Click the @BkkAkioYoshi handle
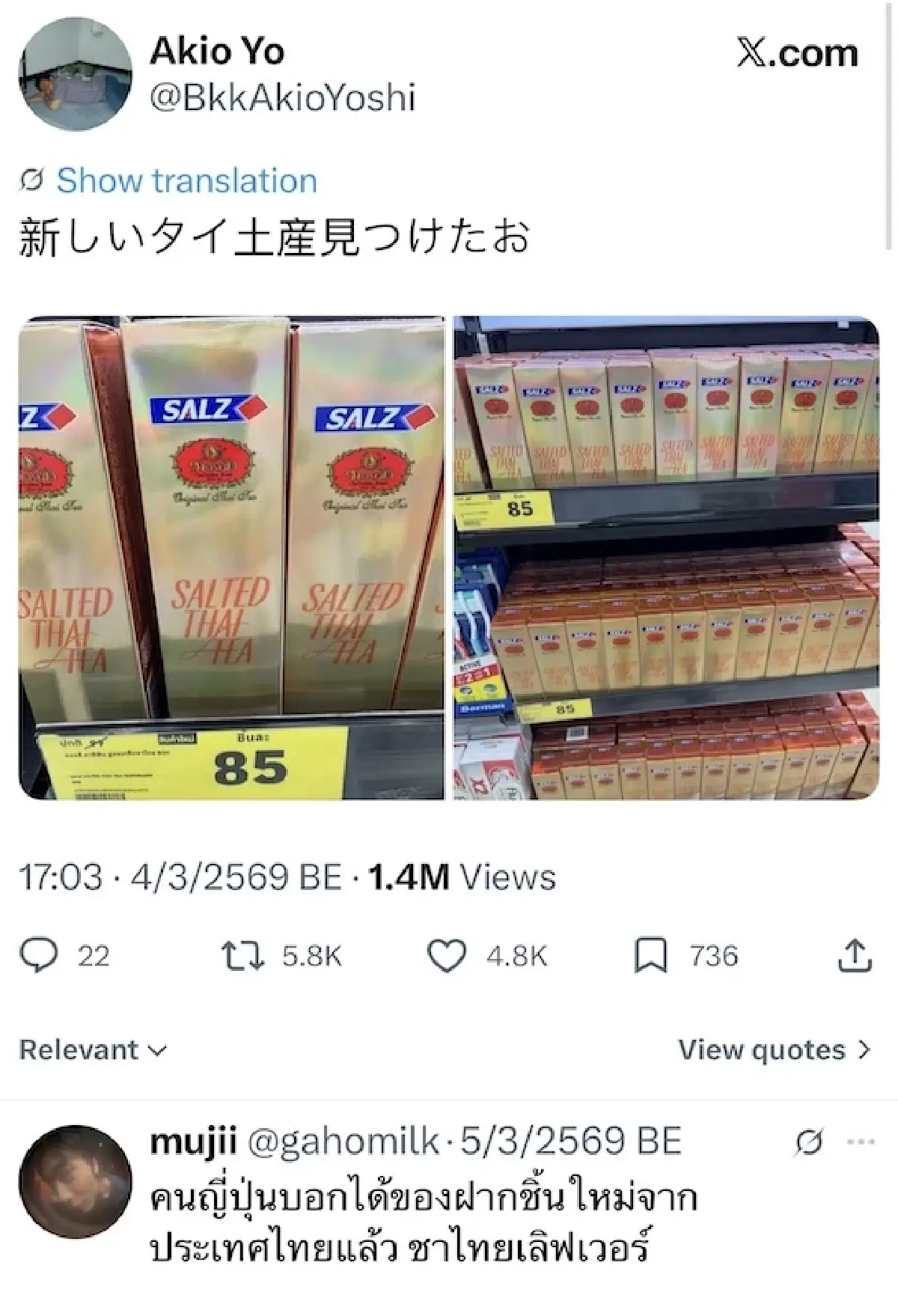Screen dimensions: 898x1316 click(x=283, y=98)
